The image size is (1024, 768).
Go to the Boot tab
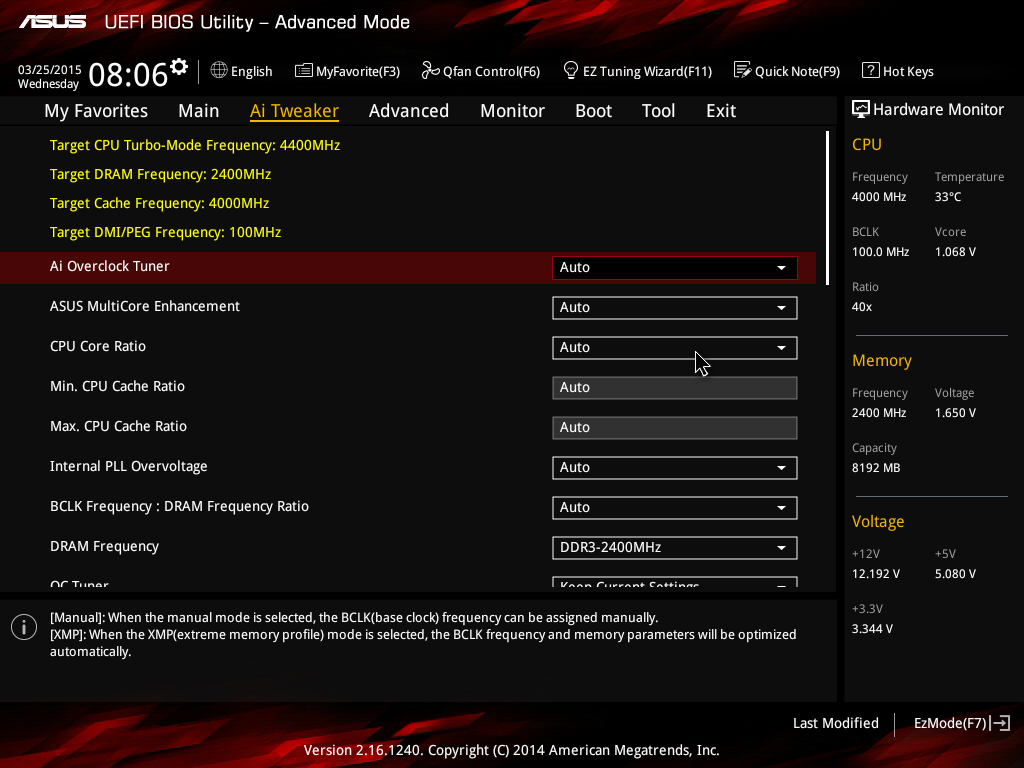tap(594, 111)
